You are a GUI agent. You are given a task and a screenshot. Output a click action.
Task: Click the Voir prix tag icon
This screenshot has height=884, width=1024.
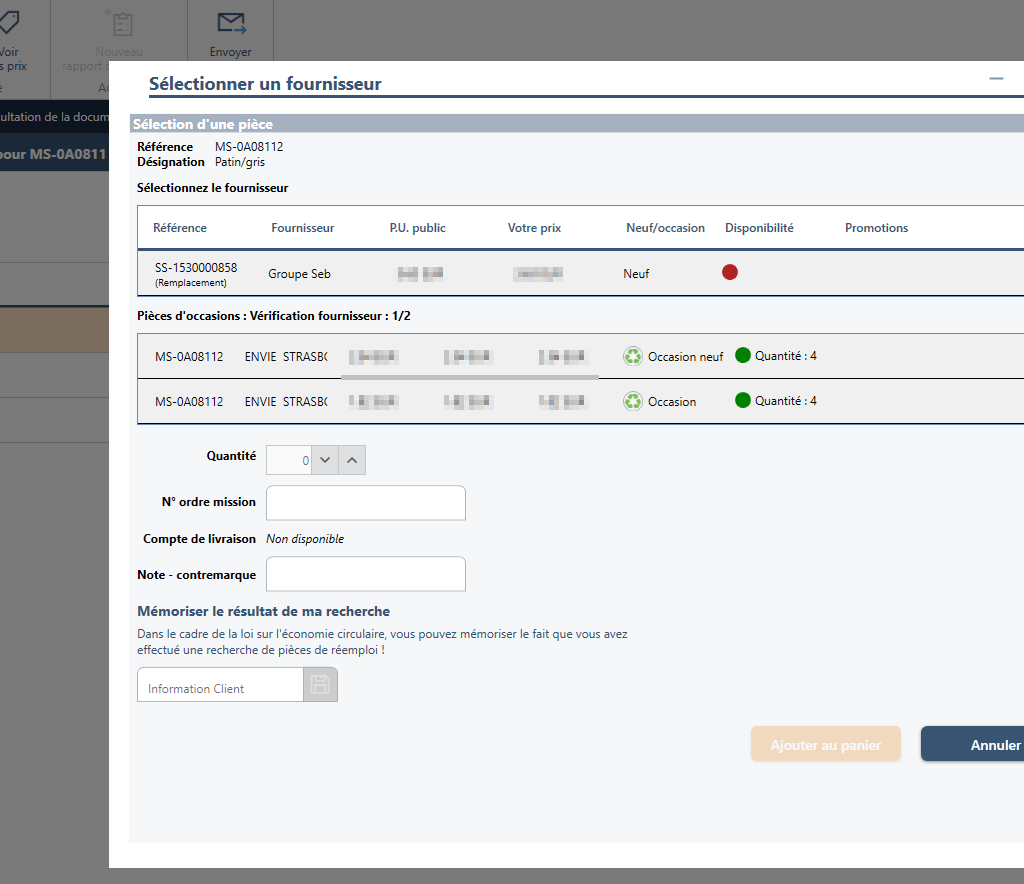(10, 24)
